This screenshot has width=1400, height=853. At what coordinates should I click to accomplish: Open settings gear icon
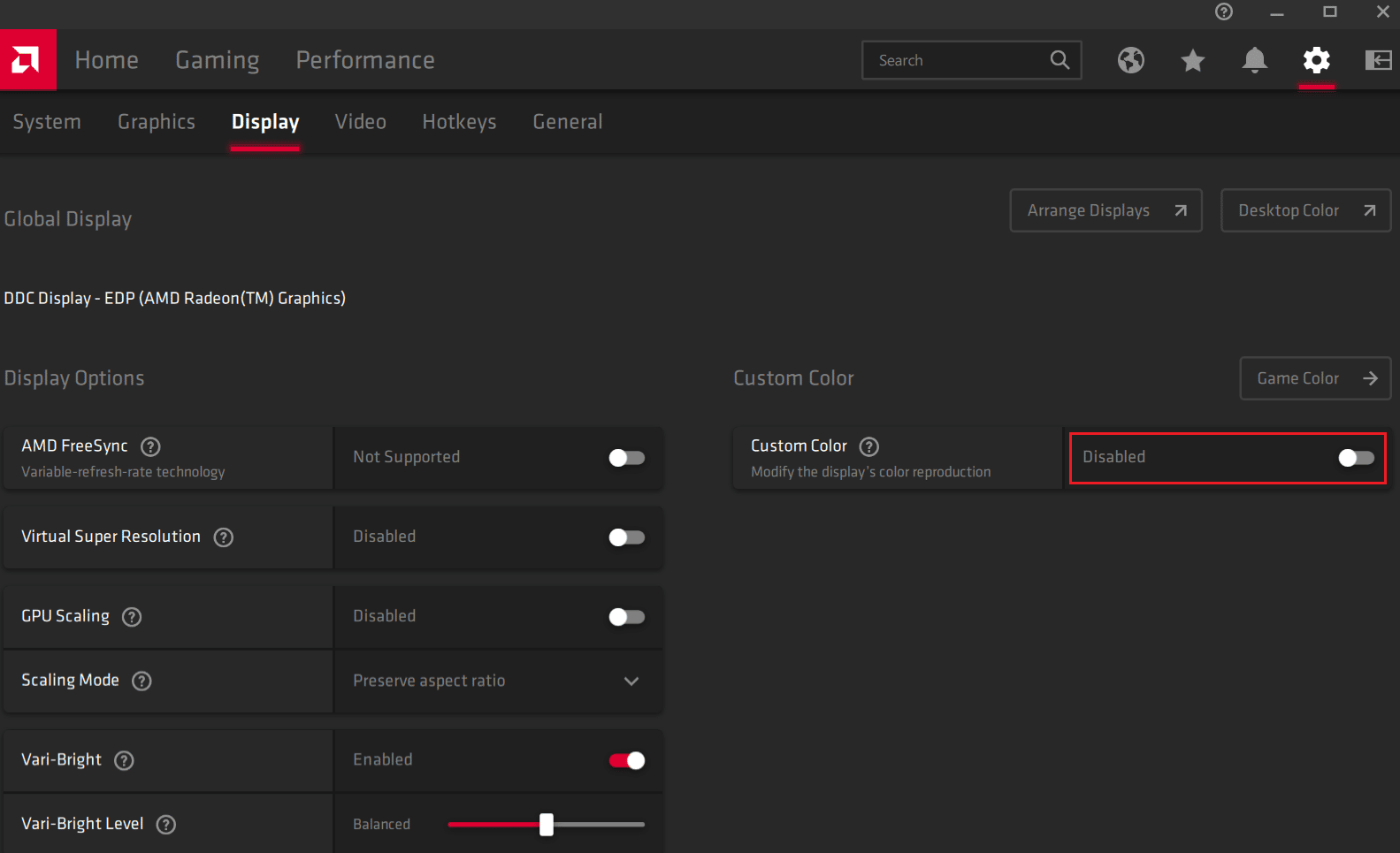click(1316, 60)
